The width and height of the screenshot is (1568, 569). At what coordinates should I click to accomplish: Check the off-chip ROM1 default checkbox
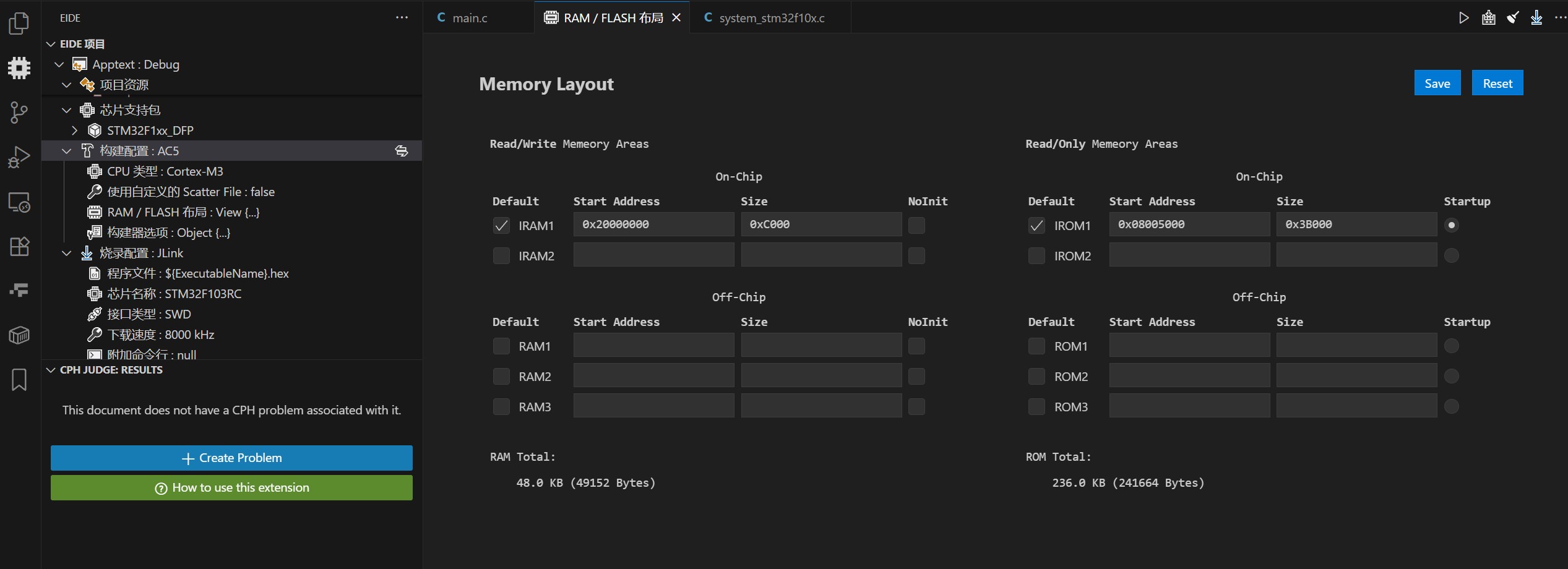[1036, 346]
